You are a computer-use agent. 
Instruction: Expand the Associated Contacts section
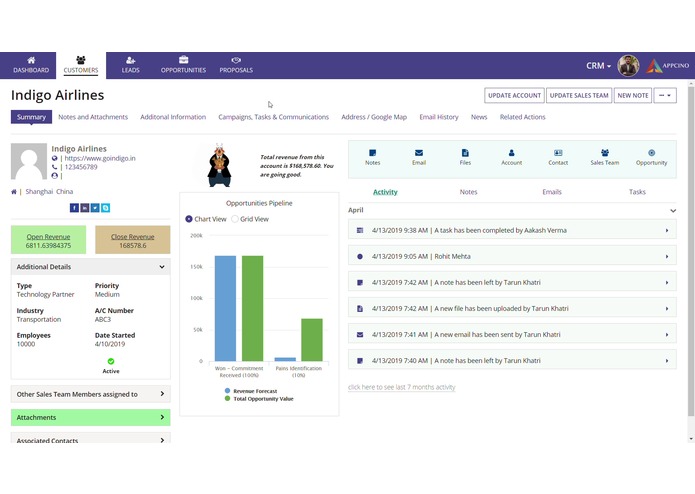coord(90,439)
